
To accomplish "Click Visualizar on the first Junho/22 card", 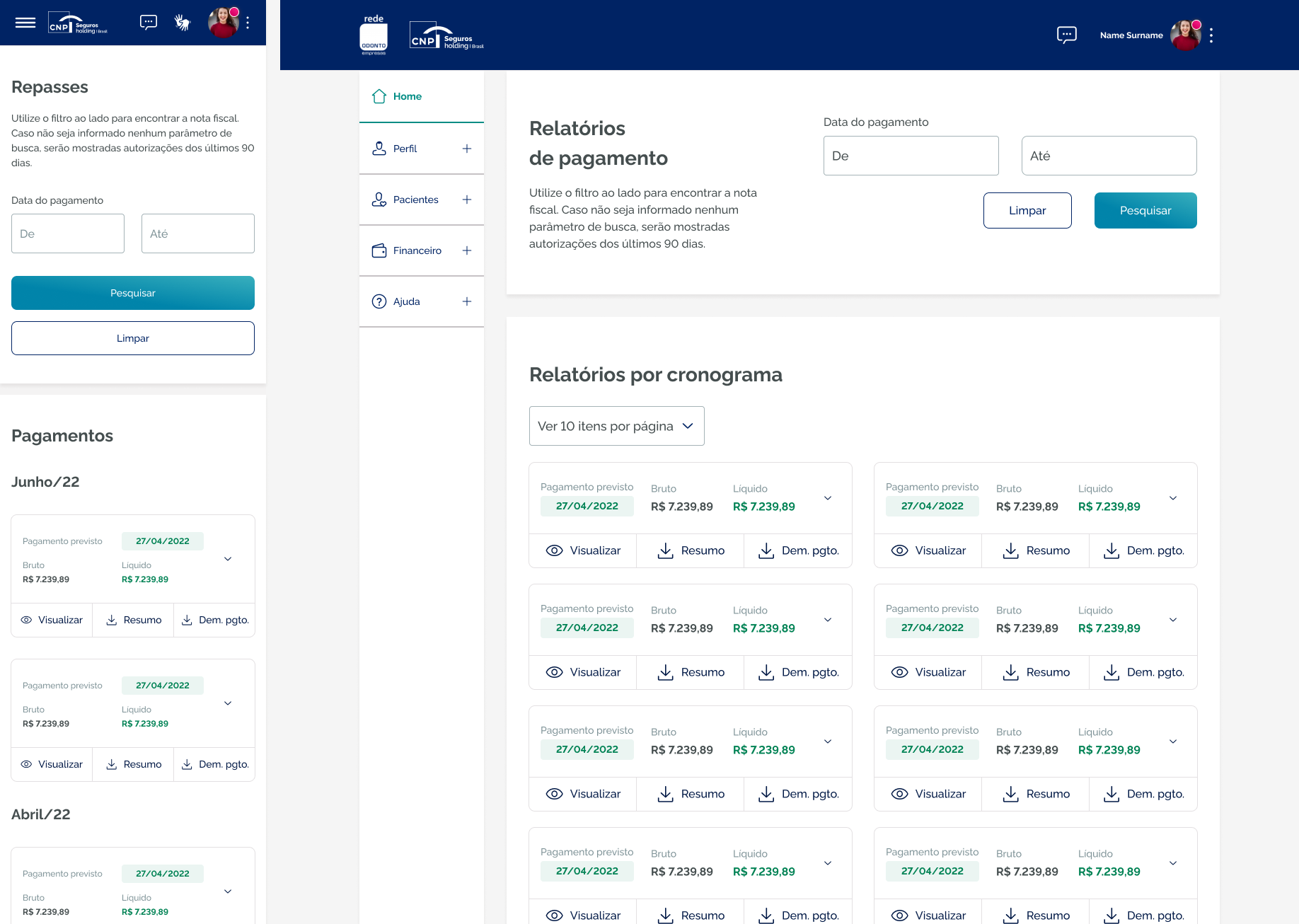I will [52, 620].
